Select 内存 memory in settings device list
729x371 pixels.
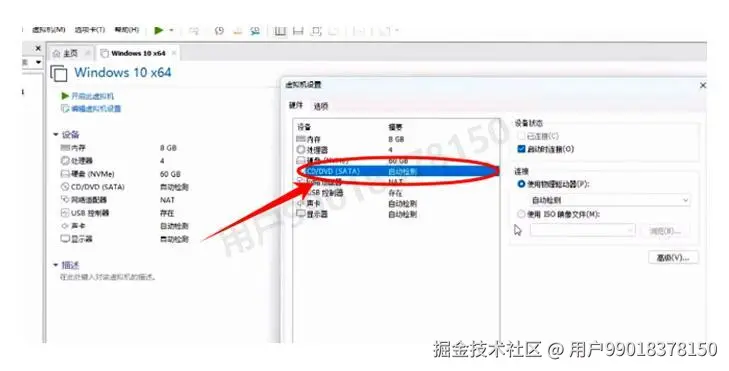[x=397, y=139]
